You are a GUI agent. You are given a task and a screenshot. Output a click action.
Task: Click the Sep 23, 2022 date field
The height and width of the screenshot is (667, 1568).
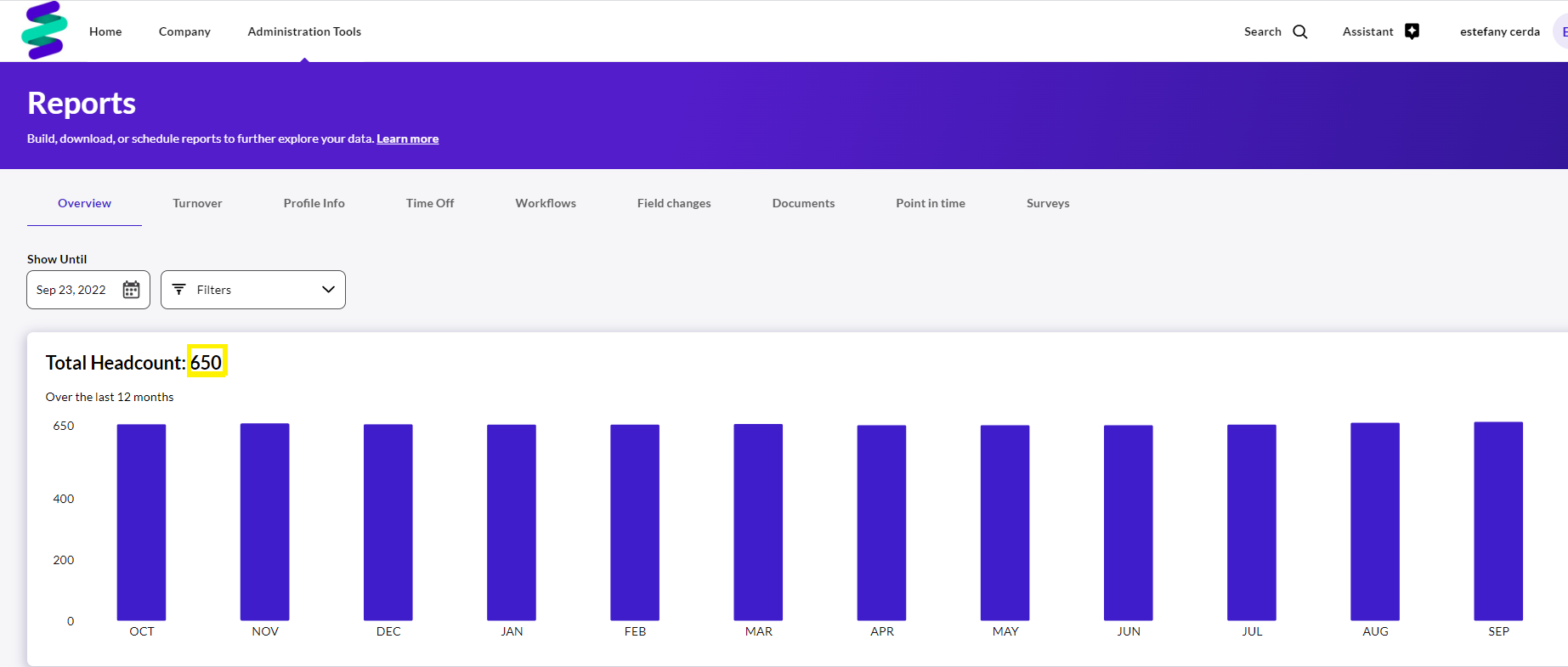click(71, 290)
